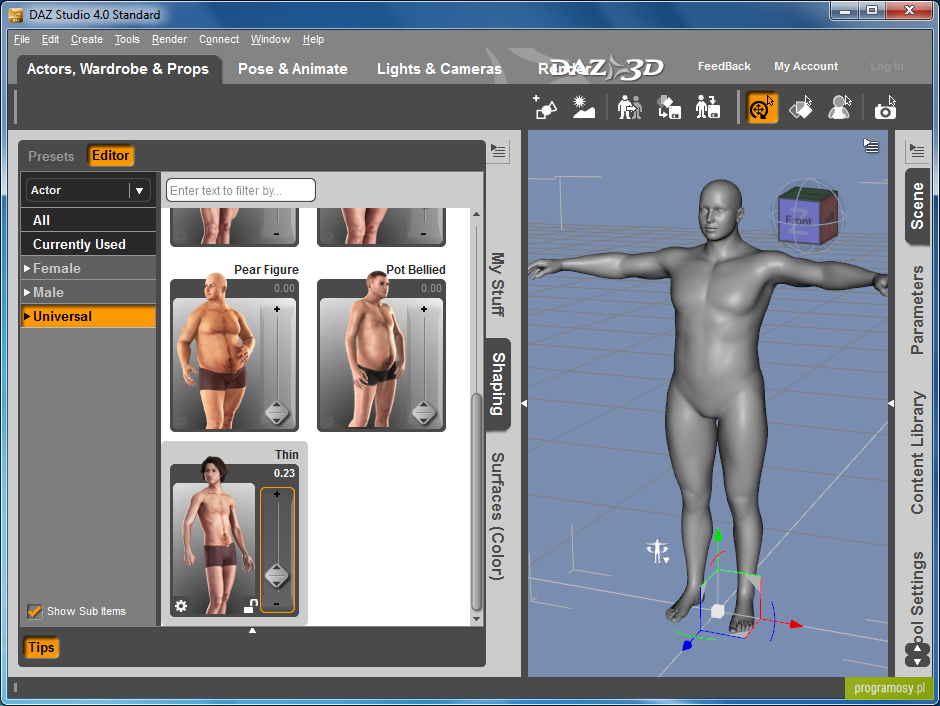940x706 pixels.
Task: Click the figure pose icon in viewport
Action: coord(658,551)
